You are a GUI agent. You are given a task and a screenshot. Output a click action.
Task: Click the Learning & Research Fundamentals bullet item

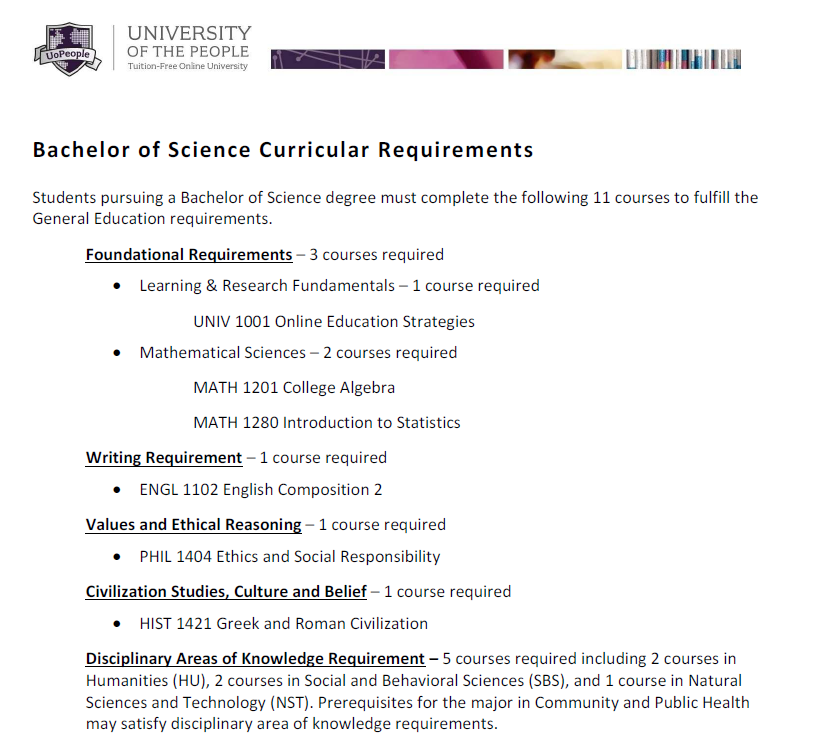point(339,286)
